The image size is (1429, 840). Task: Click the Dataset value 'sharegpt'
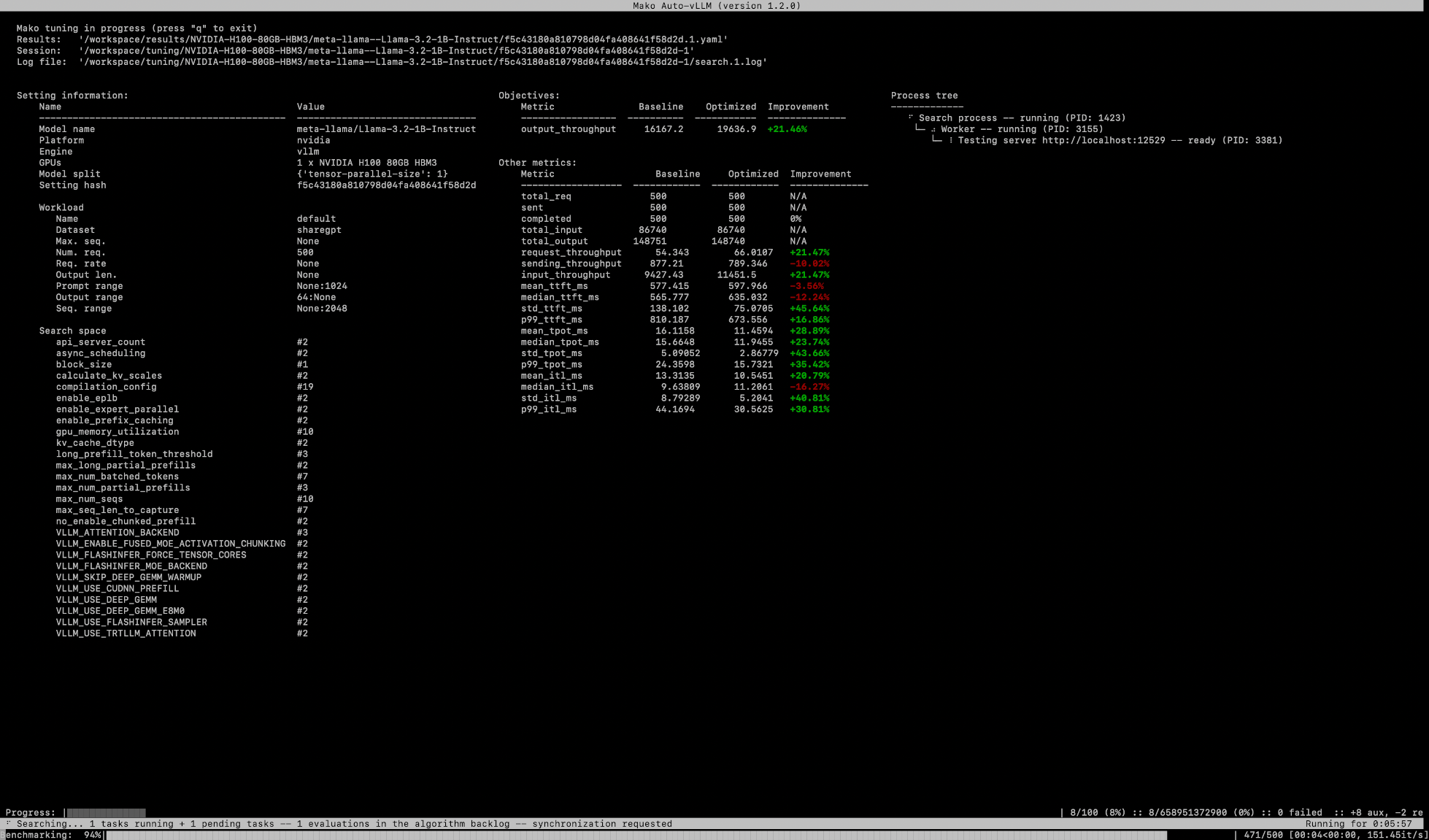319,230
